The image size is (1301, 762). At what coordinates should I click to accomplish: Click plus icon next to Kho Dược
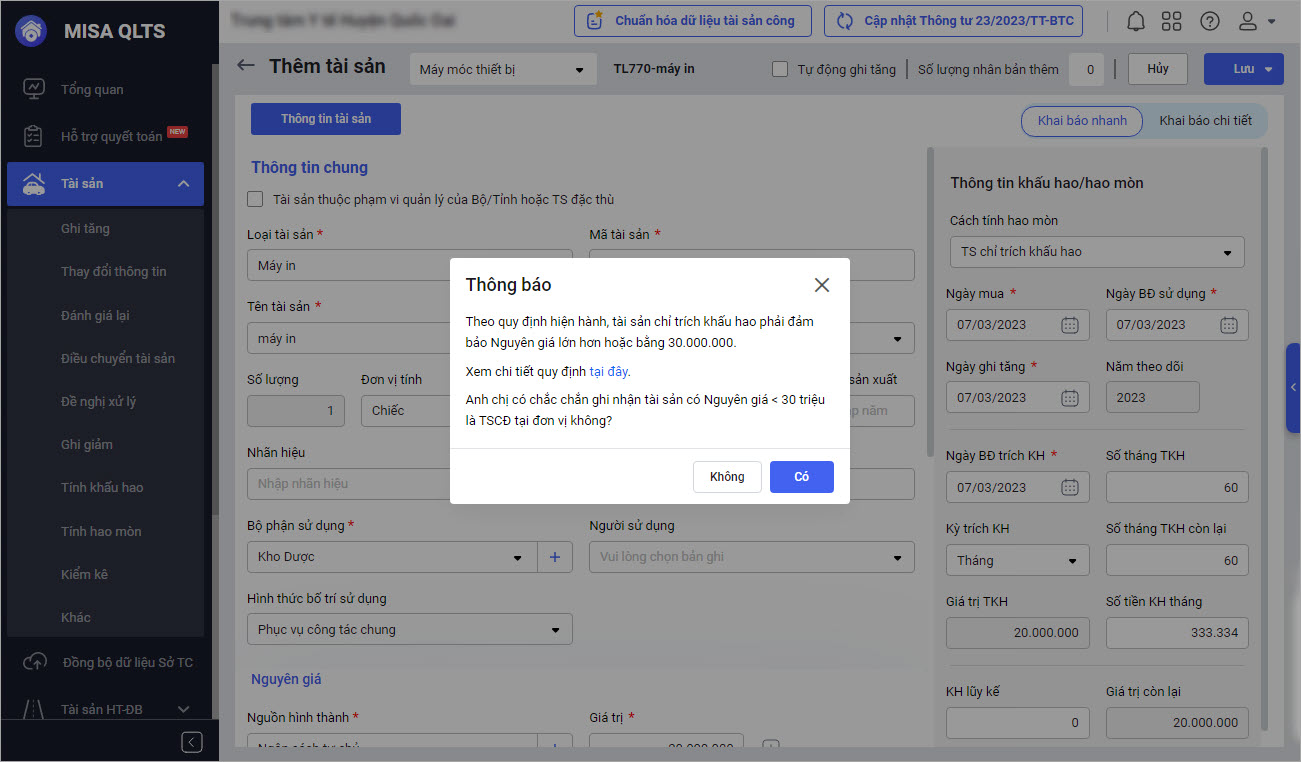pyautogui.click(x=555, y=557)
